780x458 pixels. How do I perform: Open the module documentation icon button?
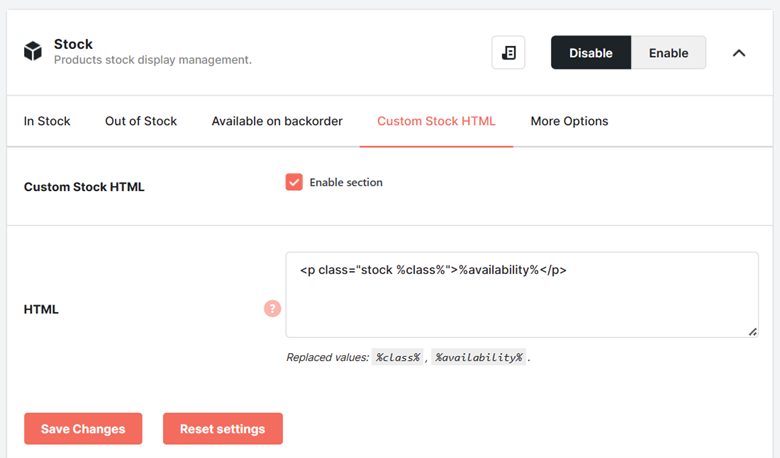tap(508, 52)
